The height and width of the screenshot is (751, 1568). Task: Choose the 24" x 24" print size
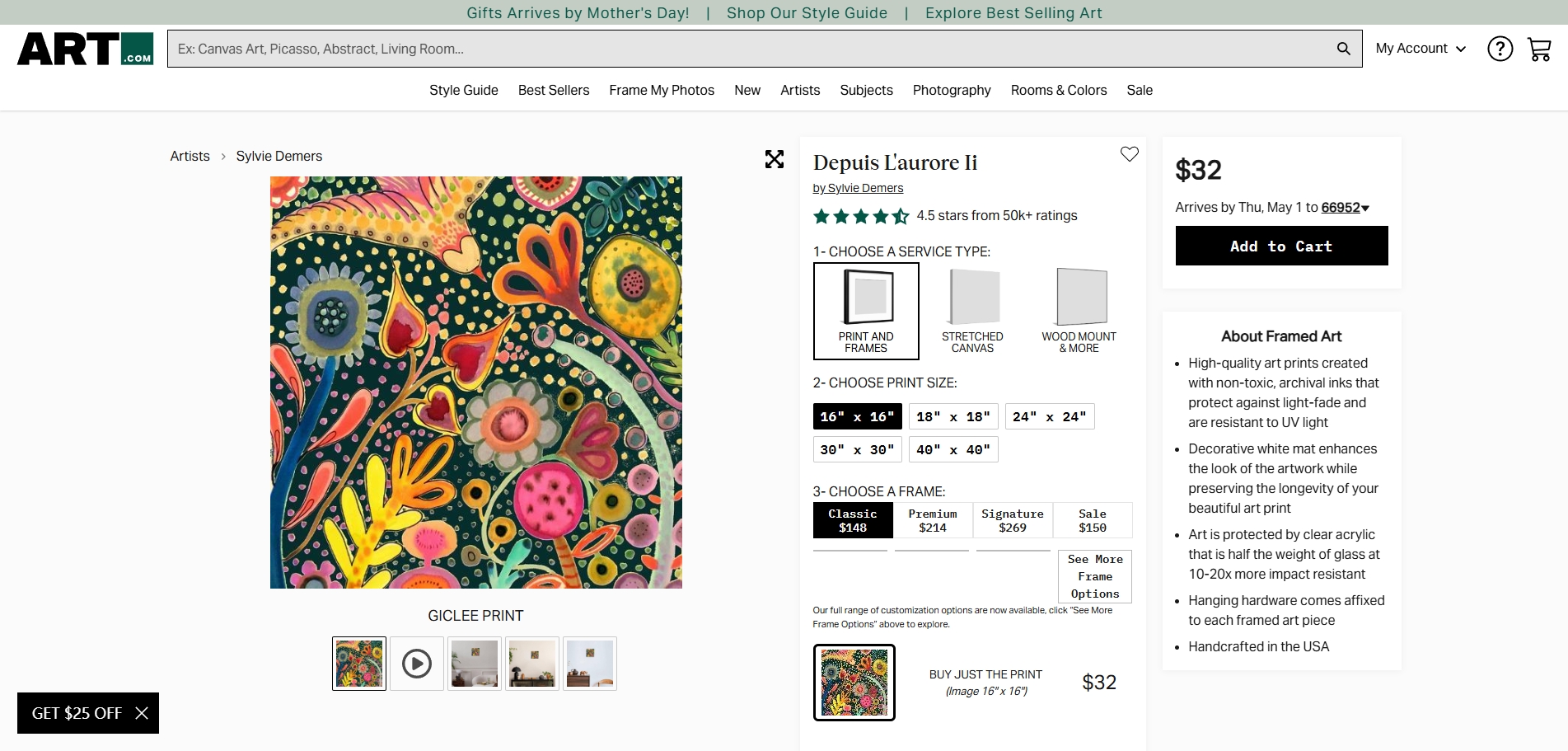1049,417
